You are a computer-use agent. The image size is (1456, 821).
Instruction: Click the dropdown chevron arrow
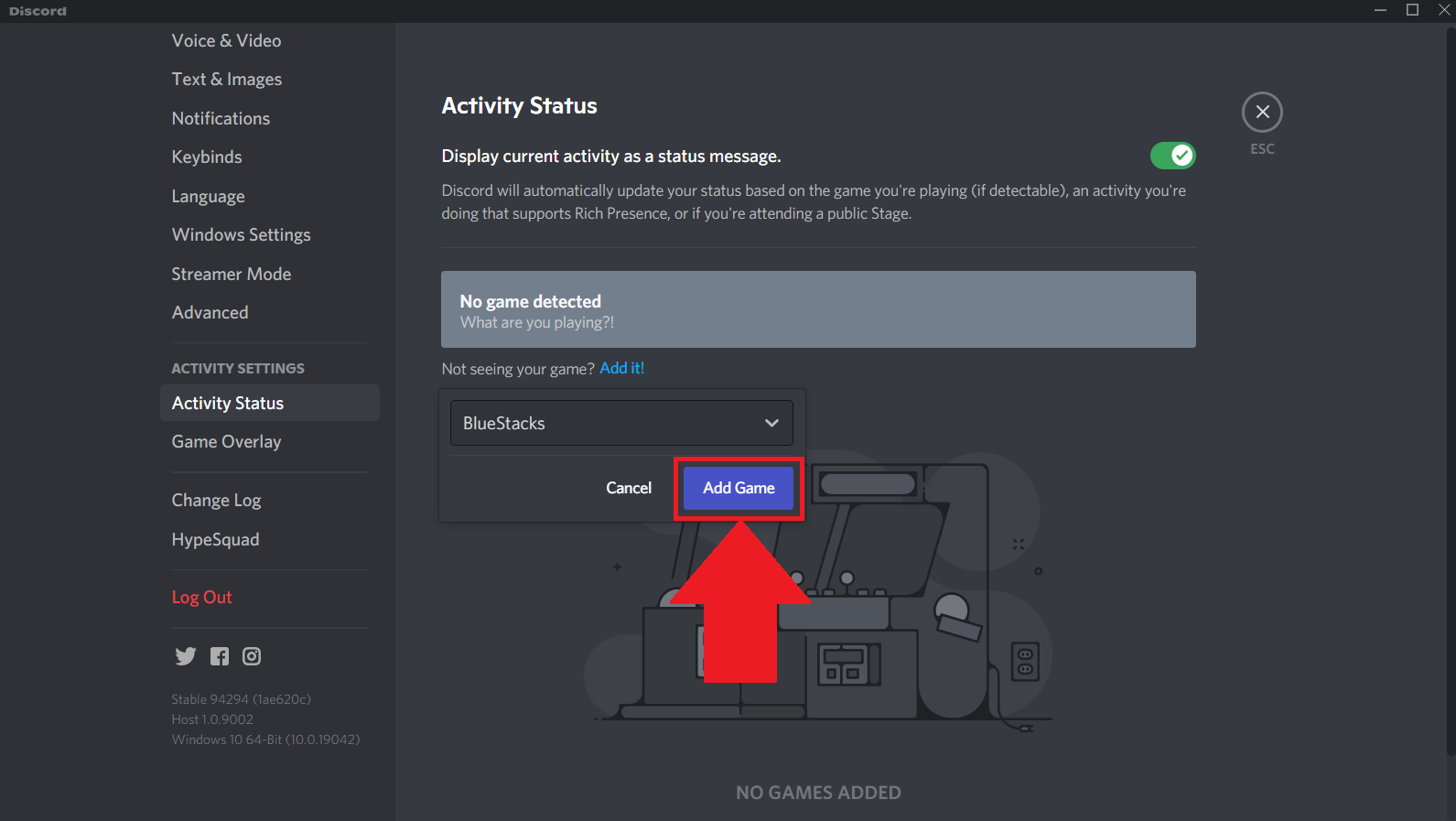[x=771, y=423]
